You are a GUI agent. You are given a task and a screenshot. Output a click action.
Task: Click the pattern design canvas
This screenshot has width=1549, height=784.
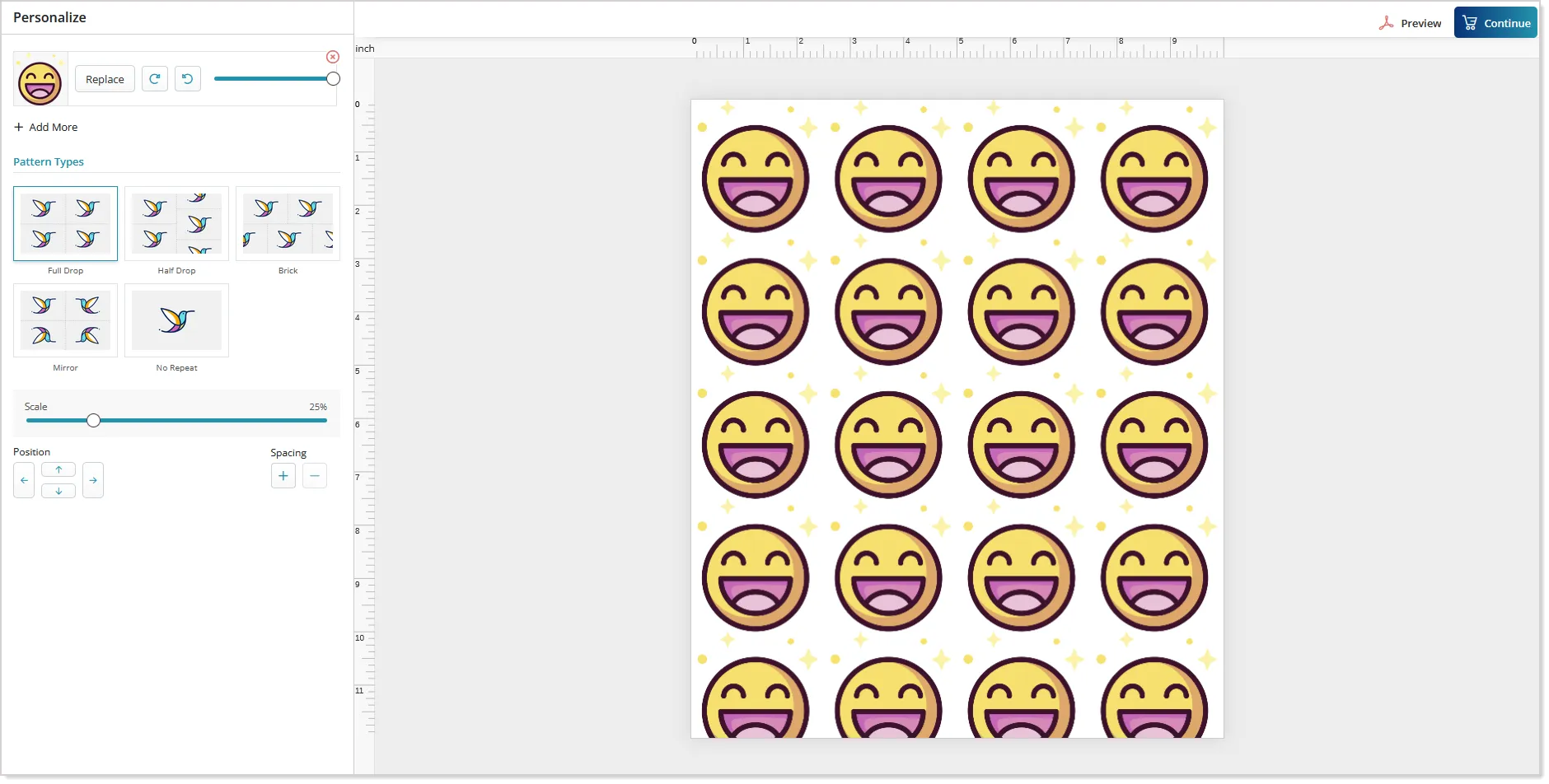957,418
